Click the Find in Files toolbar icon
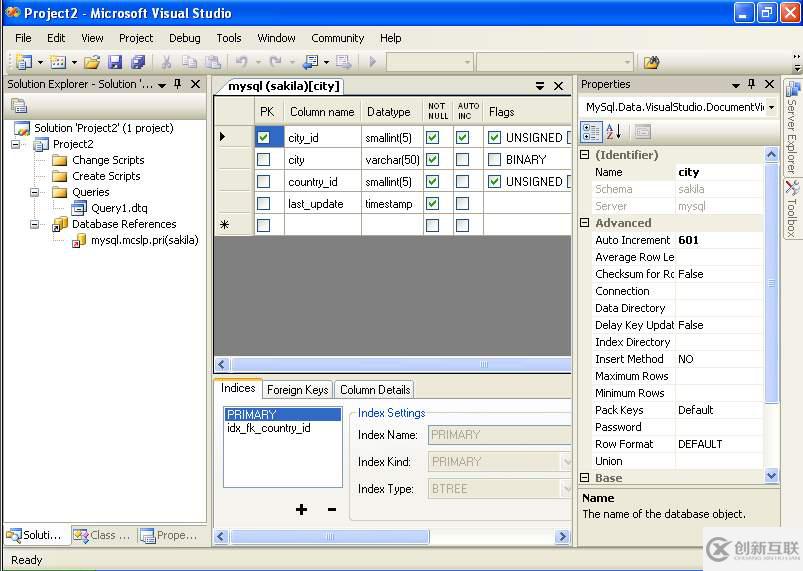 click(x=651, y=62)
